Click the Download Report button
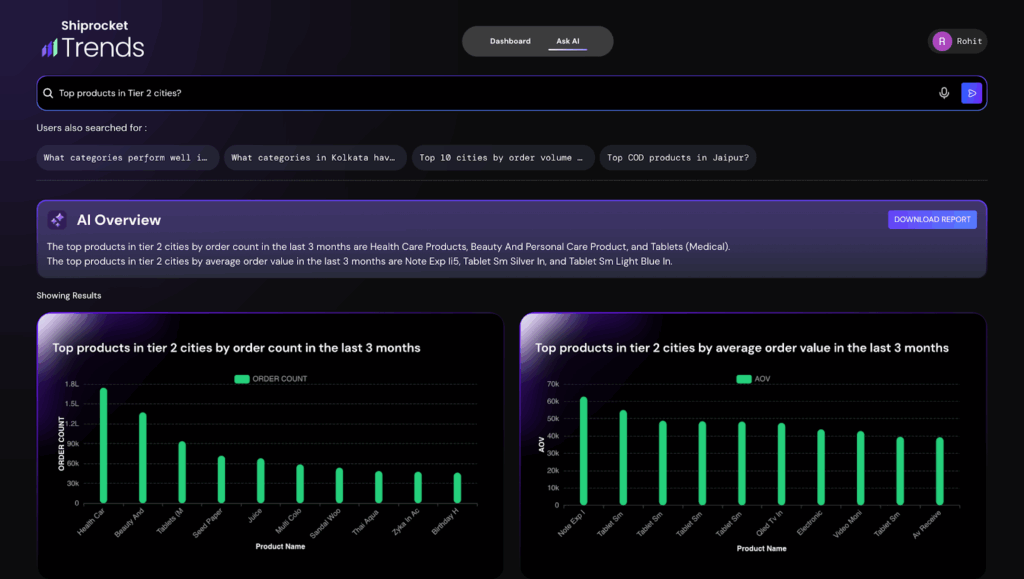The image size is (1024, 579). click(932, 220)
